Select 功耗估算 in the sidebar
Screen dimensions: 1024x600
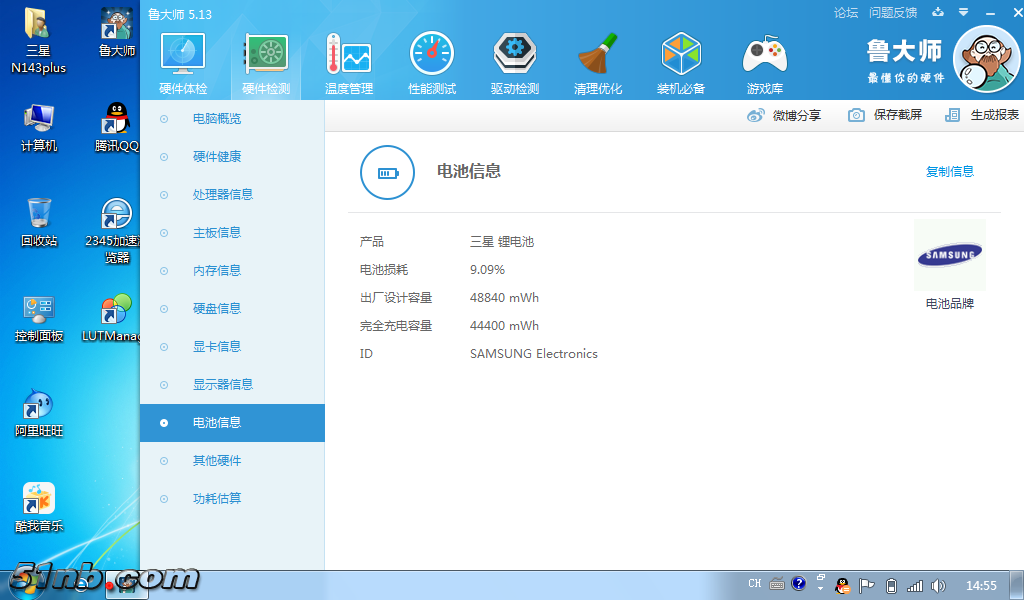click(x=216, y=499)
